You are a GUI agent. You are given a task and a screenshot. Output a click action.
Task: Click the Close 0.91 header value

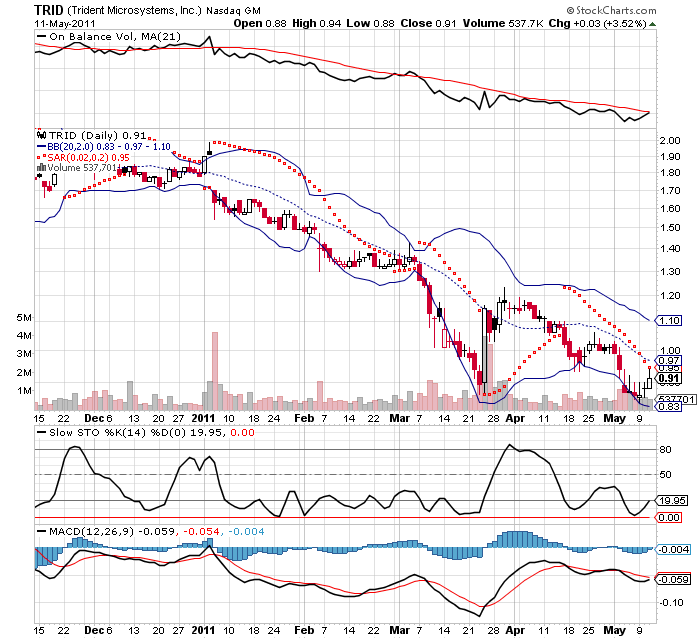tap(428, 23)
